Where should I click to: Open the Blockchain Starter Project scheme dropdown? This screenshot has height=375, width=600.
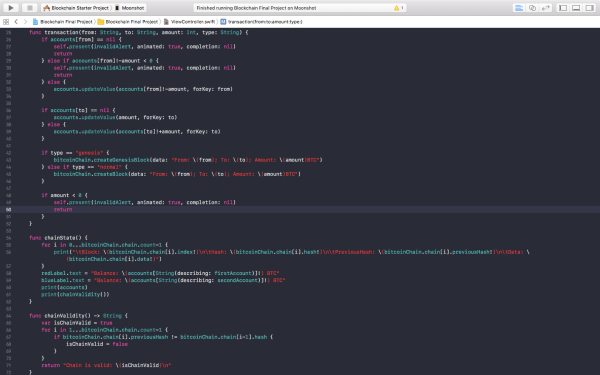coord(77,8)
